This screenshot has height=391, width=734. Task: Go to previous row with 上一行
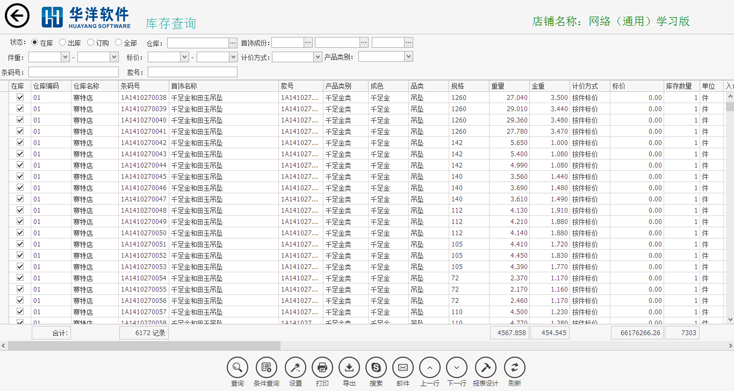430,368
